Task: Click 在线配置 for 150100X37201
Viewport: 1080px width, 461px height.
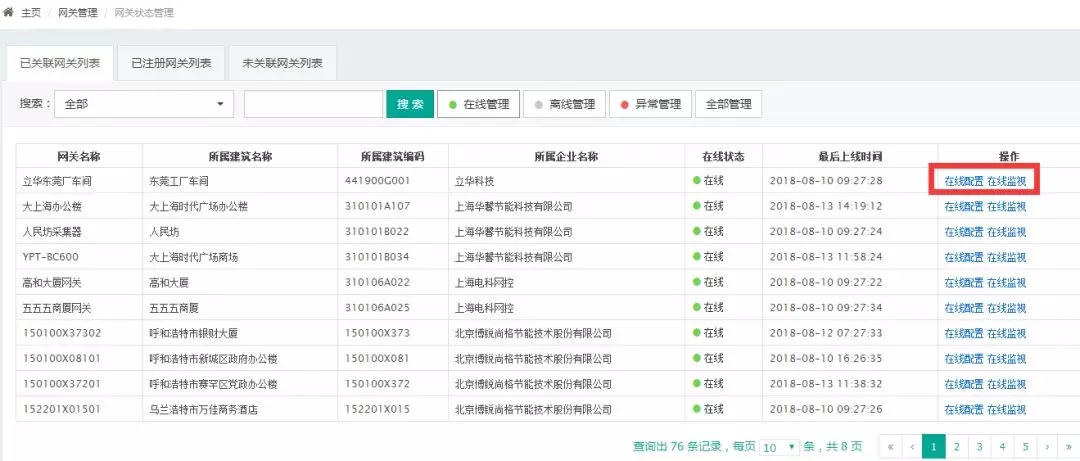Action: pyautogui.click(x=964, y=385)
